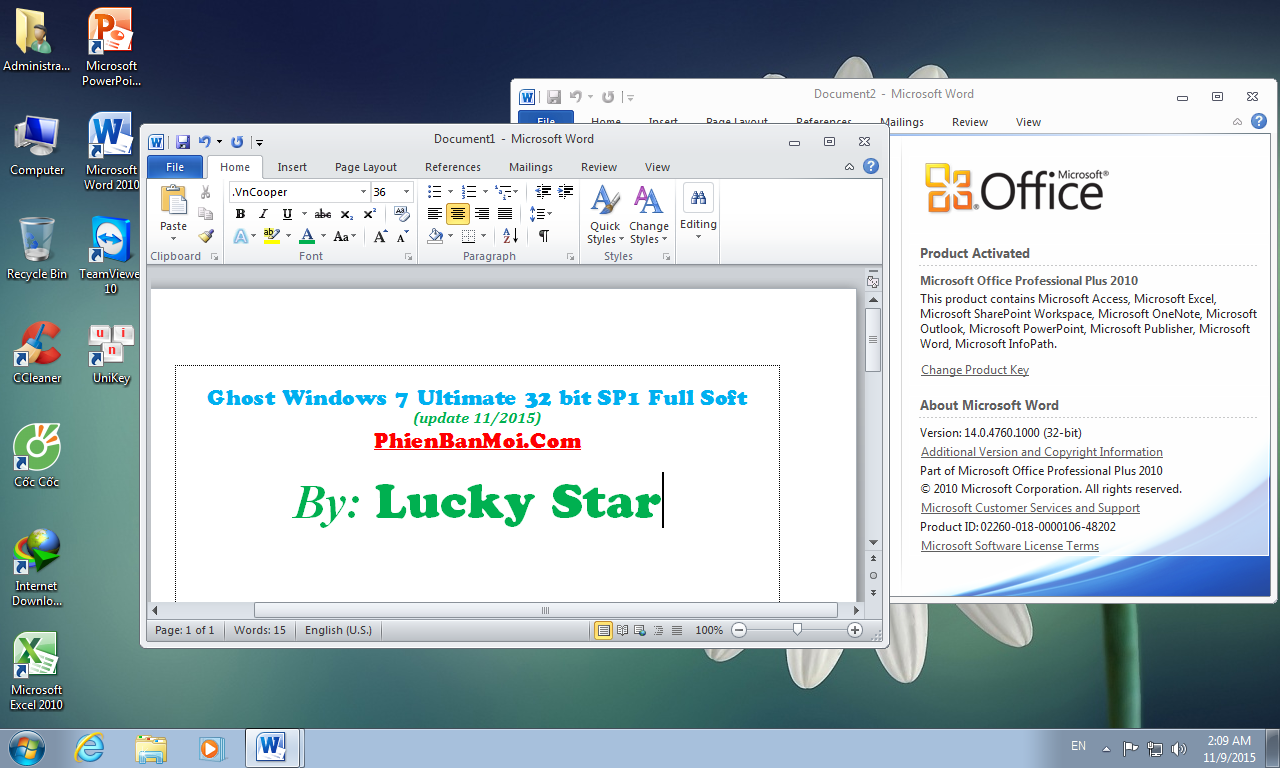The height and width of the screenshot is (768, 1280).
Task: Apply green font color A button
Action: pyautogui.click(x=308, y=237)
